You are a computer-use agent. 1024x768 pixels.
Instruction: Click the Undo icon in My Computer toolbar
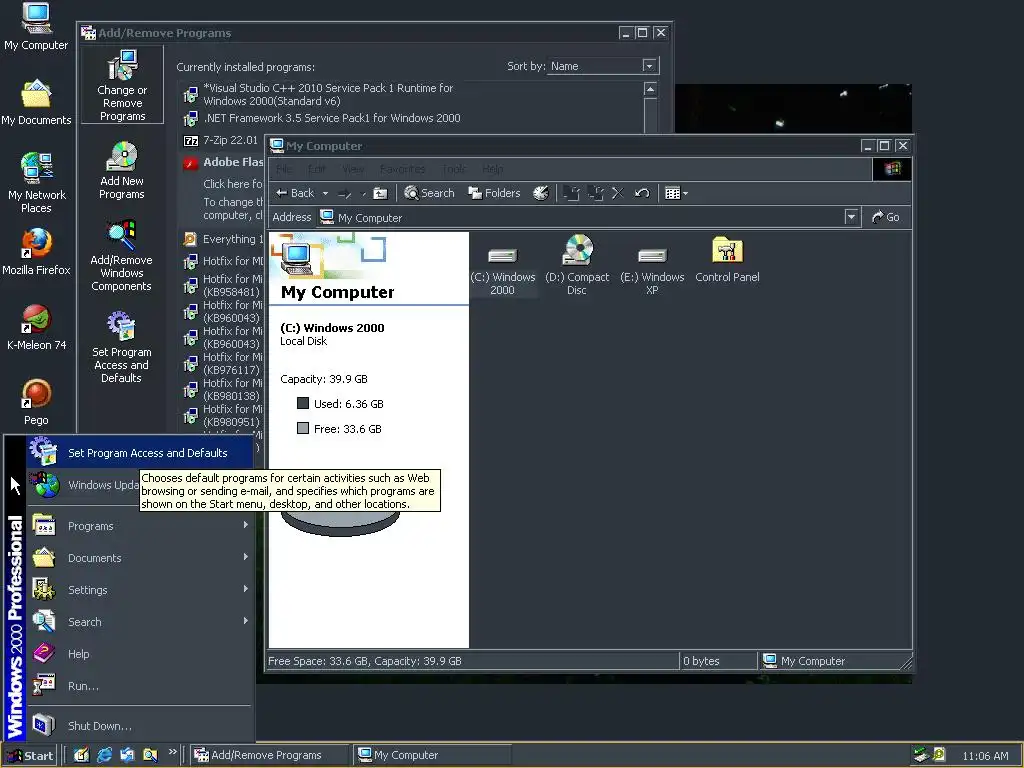642,193
